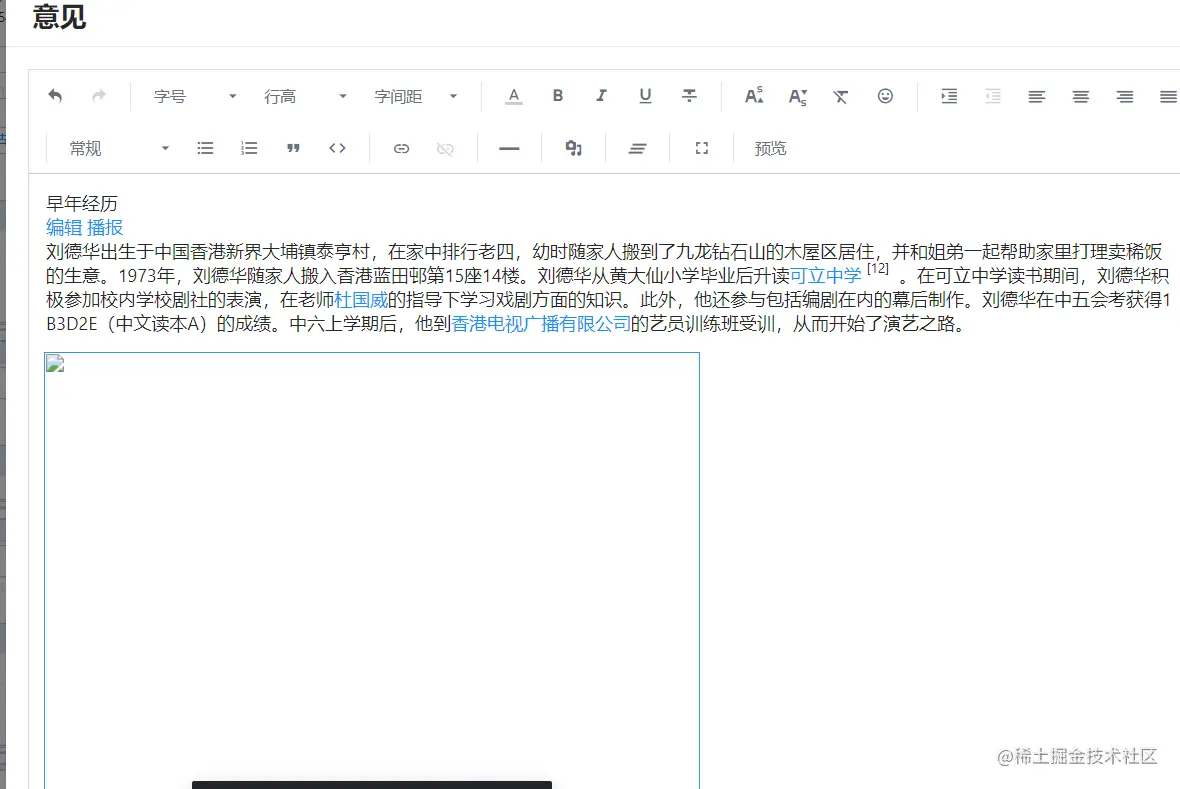Open the 编辑 link
Viewport: 1180px width, 789px height.
point(64,227)
